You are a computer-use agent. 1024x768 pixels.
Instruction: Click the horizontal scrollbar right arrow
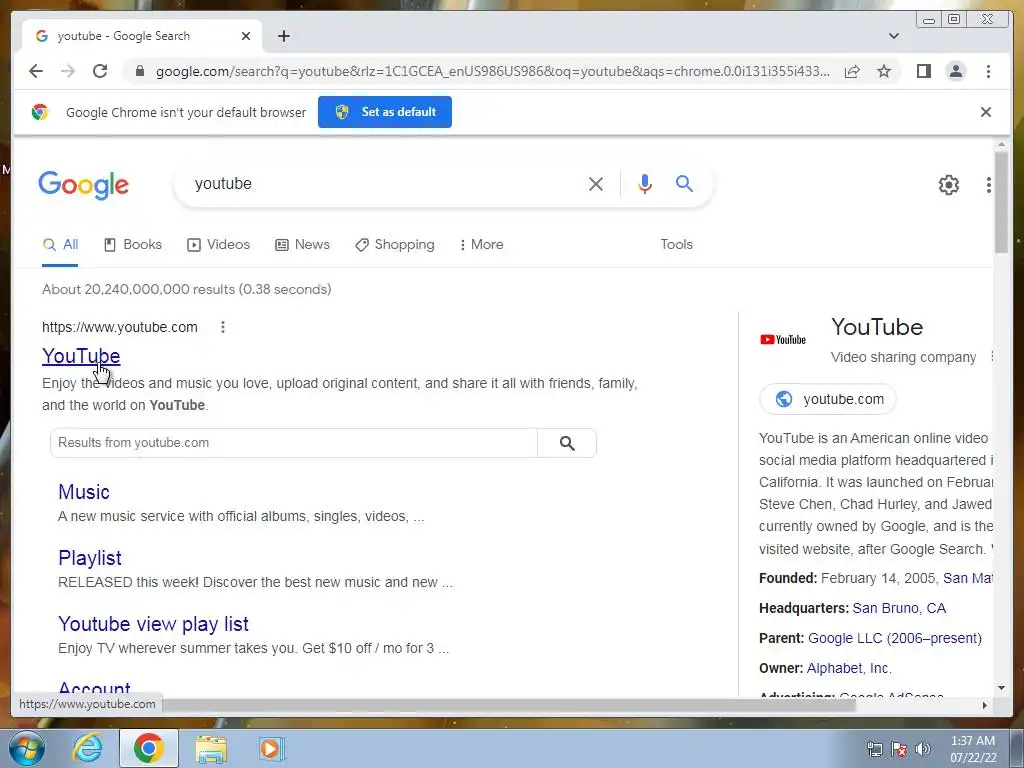pyautogui.click(x=985, y=705)
